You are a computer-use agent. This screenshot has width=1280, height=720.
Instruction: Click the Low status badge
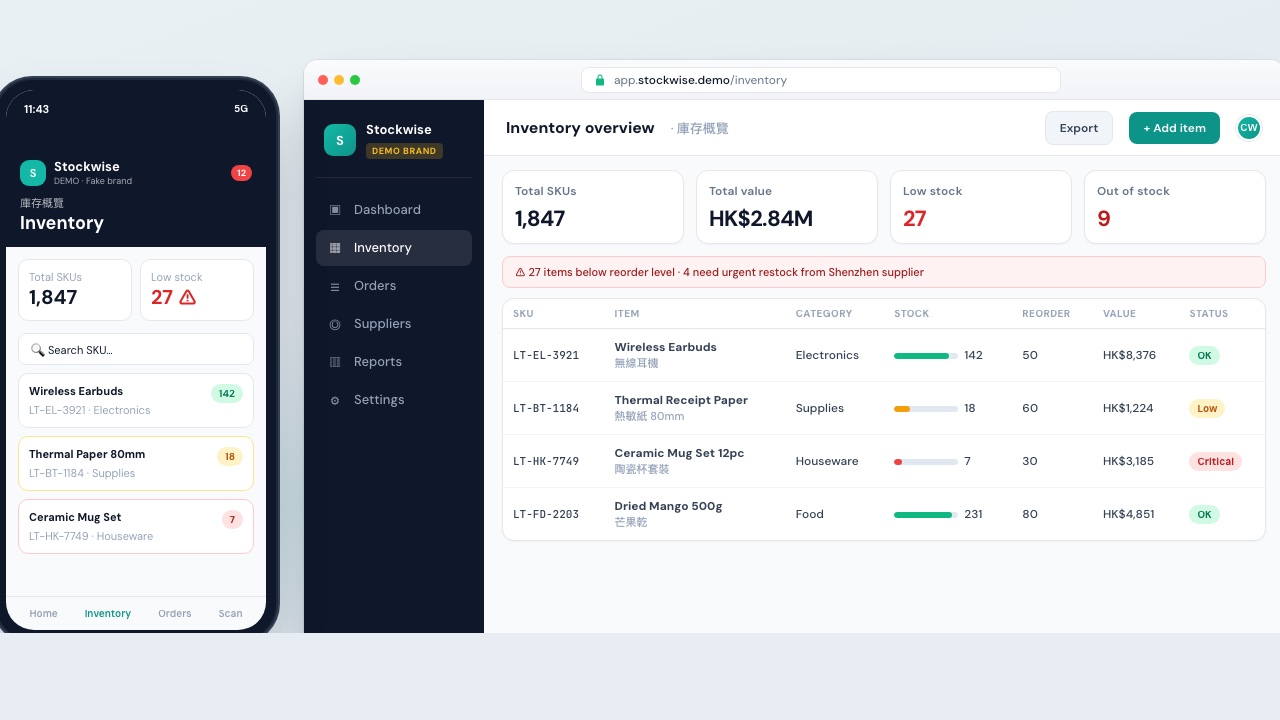1207,408
